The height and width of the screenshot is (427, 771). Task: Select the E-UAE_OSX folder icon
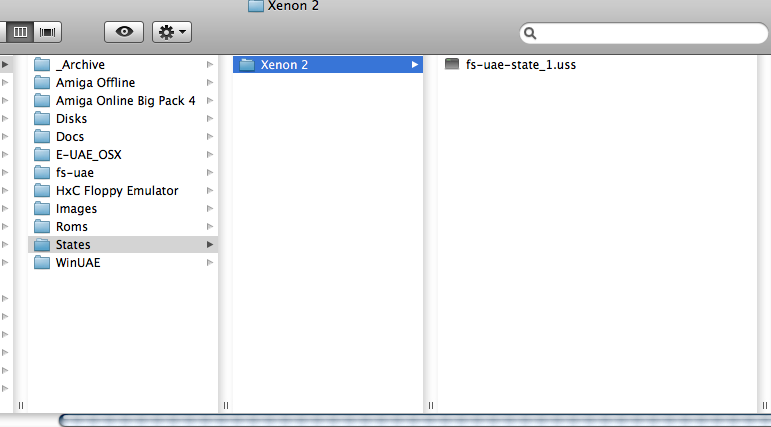coord(42,154)
